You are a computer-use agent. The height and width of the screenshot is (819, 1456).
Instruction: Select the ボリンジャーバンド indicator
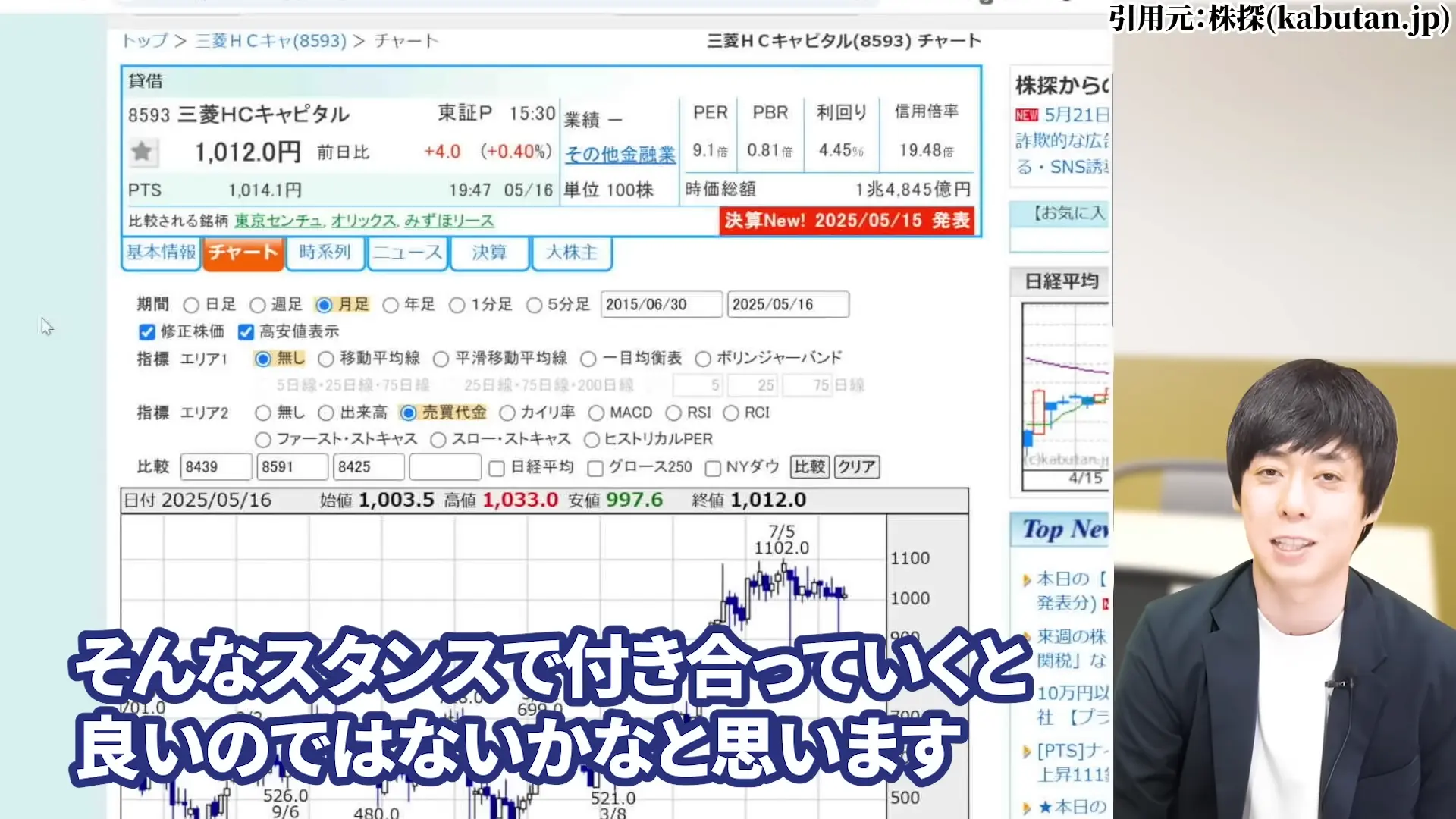click(703, 359)
